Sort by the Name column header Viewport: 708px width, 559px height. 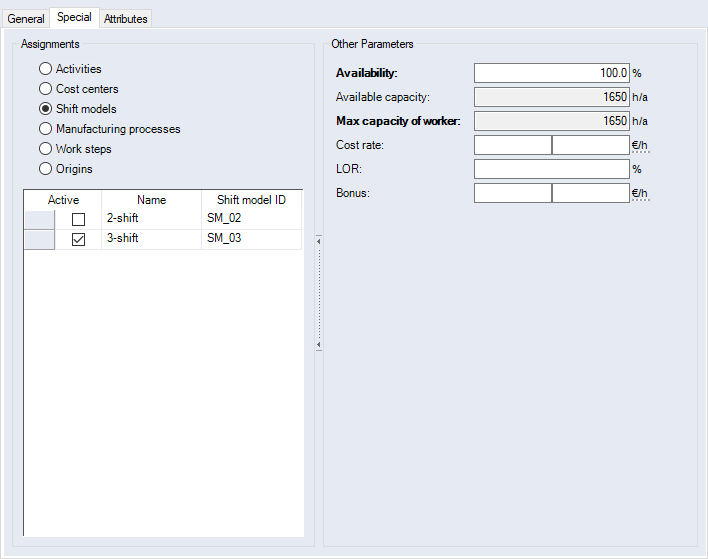[x=151, y=200]
